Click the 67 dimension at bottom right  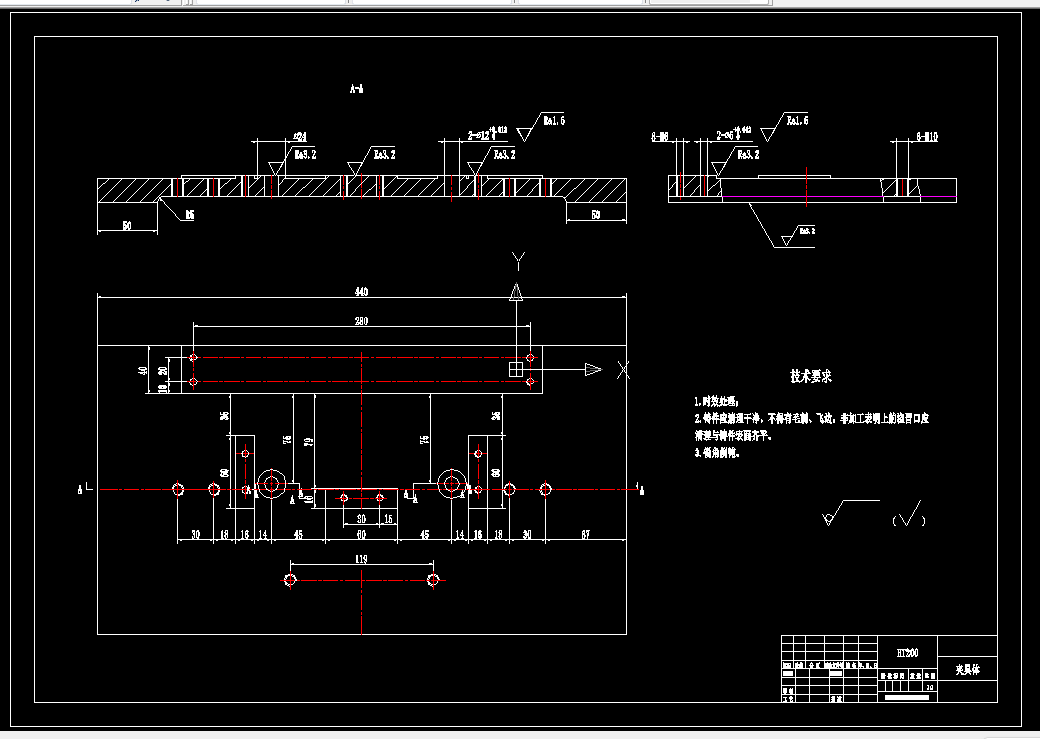[x=586, y=534]
